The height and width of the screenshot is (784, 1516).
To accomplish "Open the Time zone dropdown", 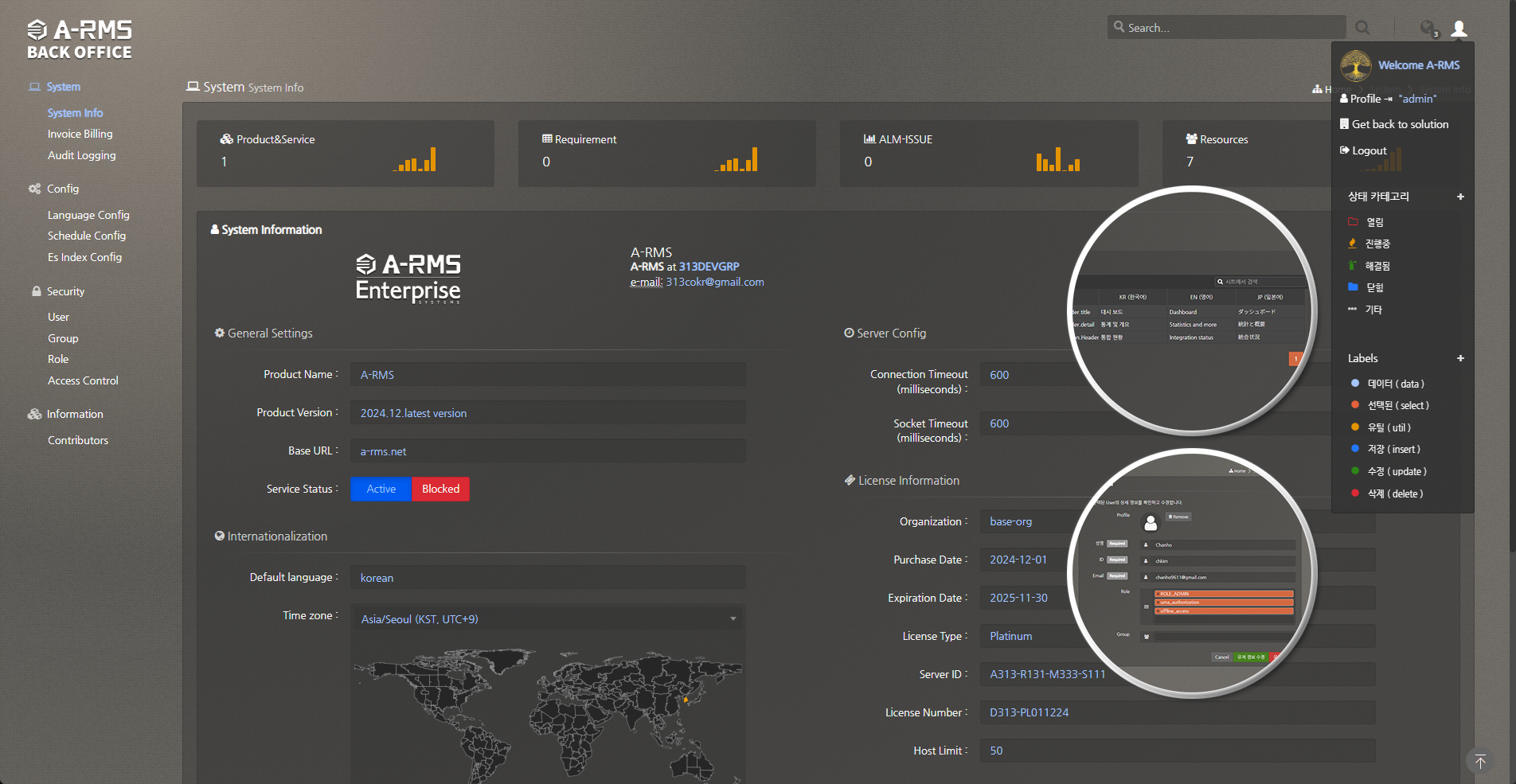I will (548, 618).
